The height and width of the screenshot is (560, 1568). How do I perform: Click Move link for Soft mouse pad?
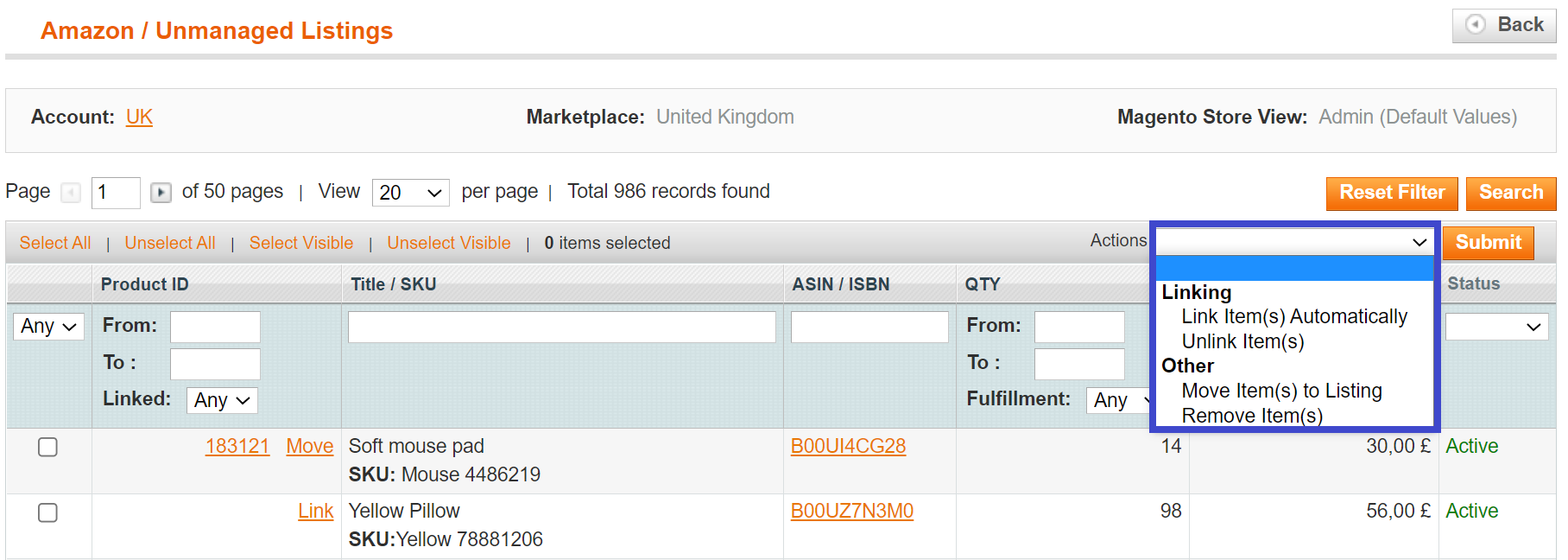pyautogui.click(x=310, y=446)
